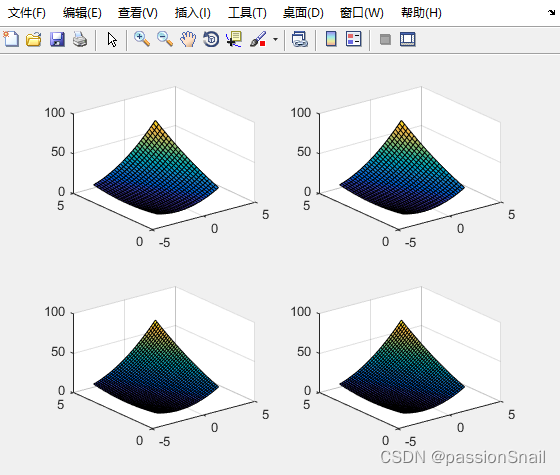
Task: Select the Edit Plot arrow tool
Action: click(x=112, y=39)
